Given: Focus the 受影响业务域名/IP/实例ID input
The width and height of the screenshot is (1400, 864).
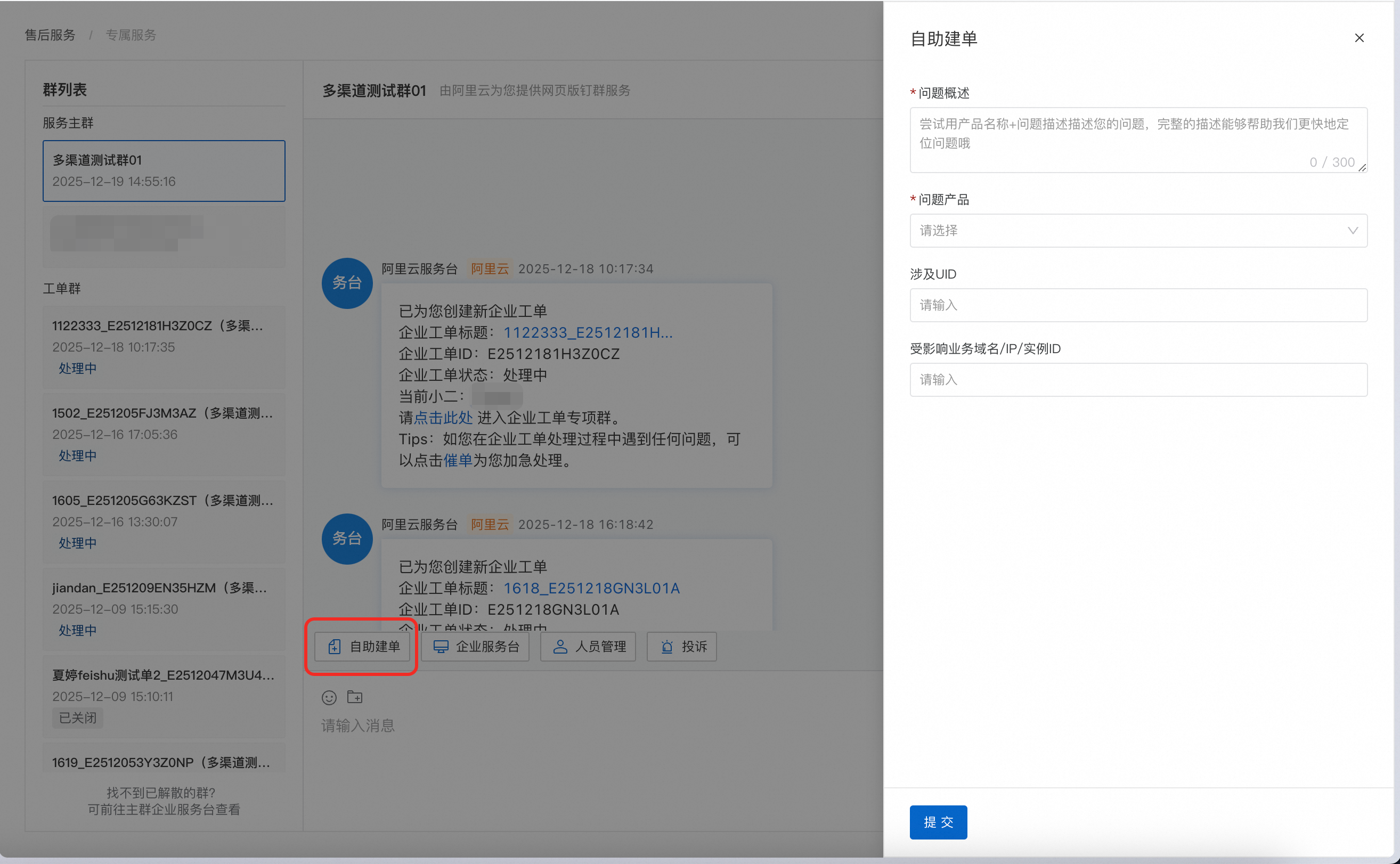Looking at the screenshot, I should pyautogui.click(x=1138, y=379).
